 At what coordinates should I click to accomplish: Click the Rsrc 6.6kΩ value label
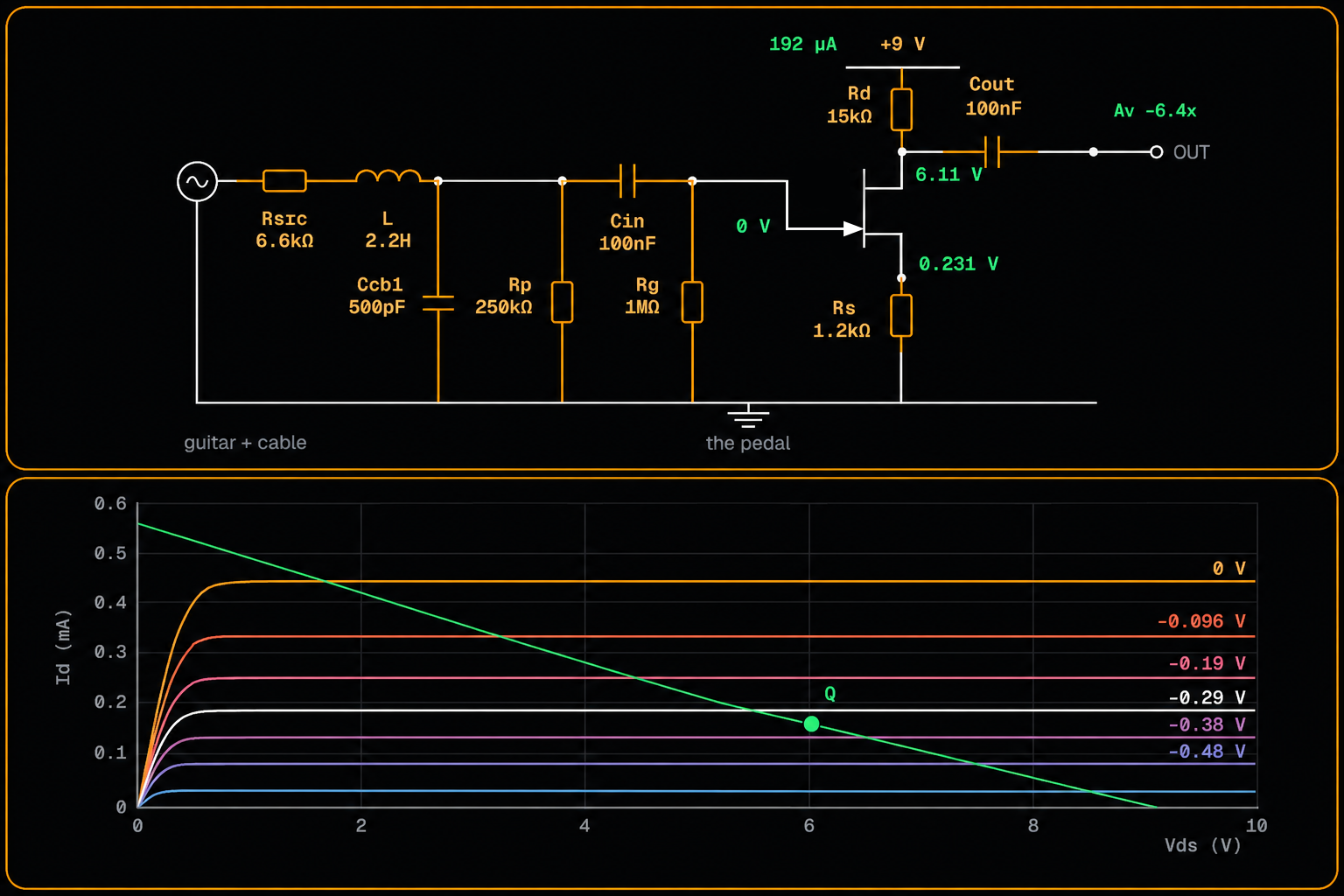point(284,230)
